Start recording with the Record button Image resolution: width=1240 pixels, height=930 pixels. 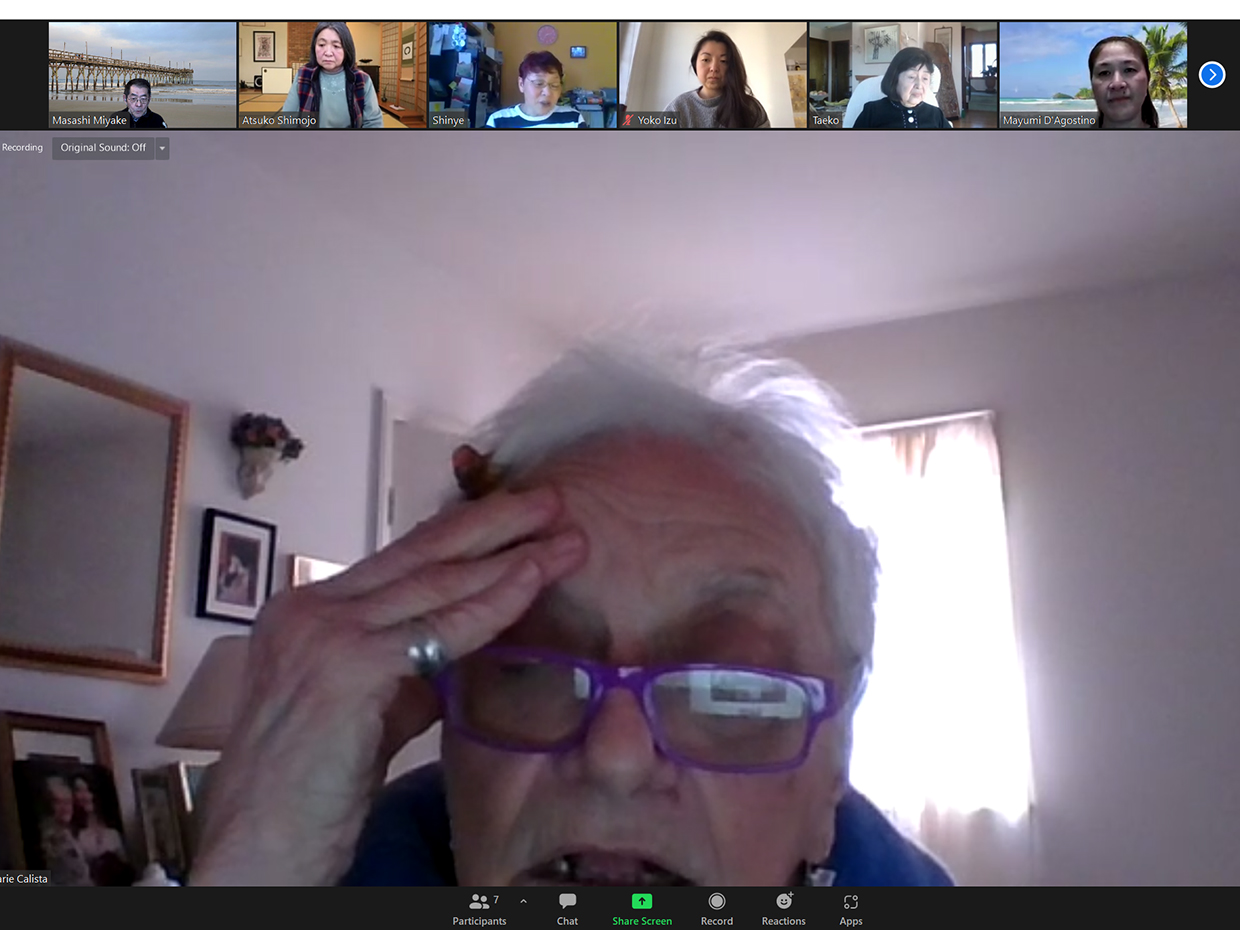(717, 909)
